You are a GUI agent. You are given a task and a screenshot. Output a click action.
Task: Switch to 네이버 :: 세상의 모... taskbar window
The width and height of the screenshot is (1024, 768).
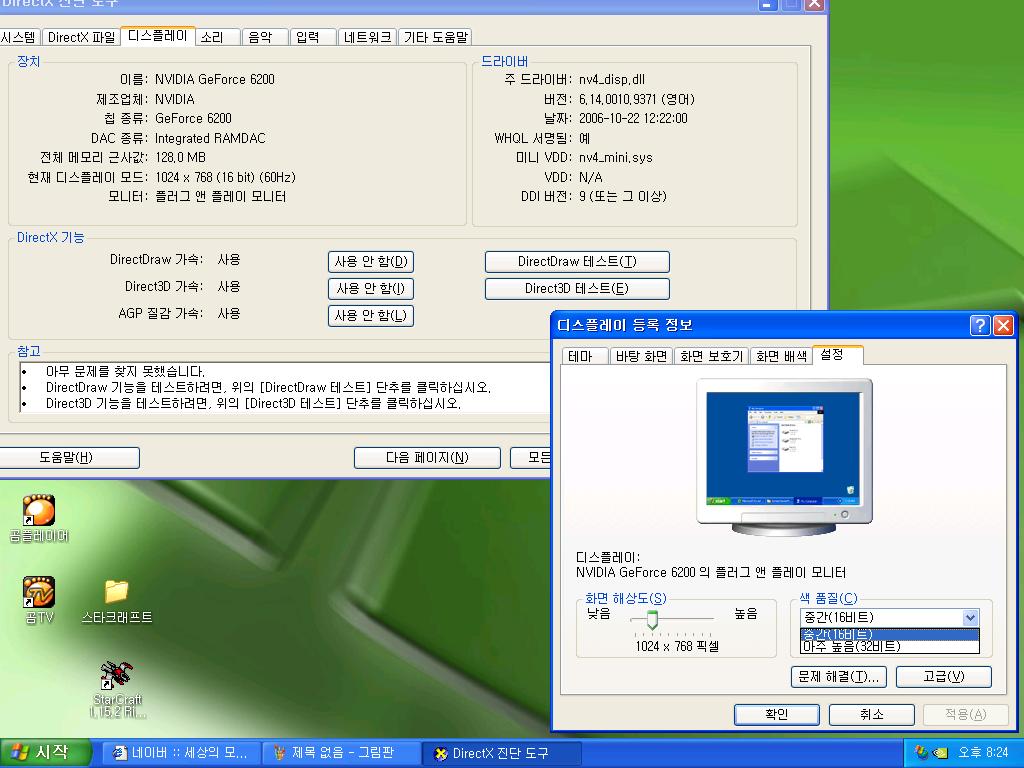pyautogui.click(x=181, y=753)
